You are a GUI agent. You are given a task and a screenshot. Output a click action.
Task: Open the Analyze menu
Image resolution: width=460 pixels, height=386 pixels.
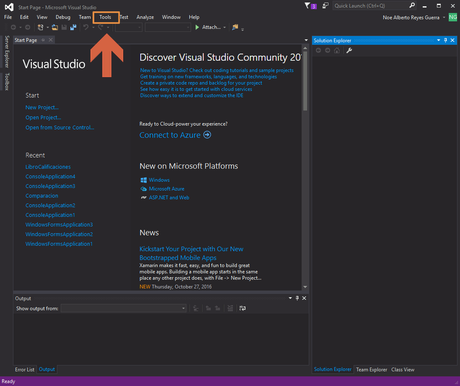click(x=145, y=17)
